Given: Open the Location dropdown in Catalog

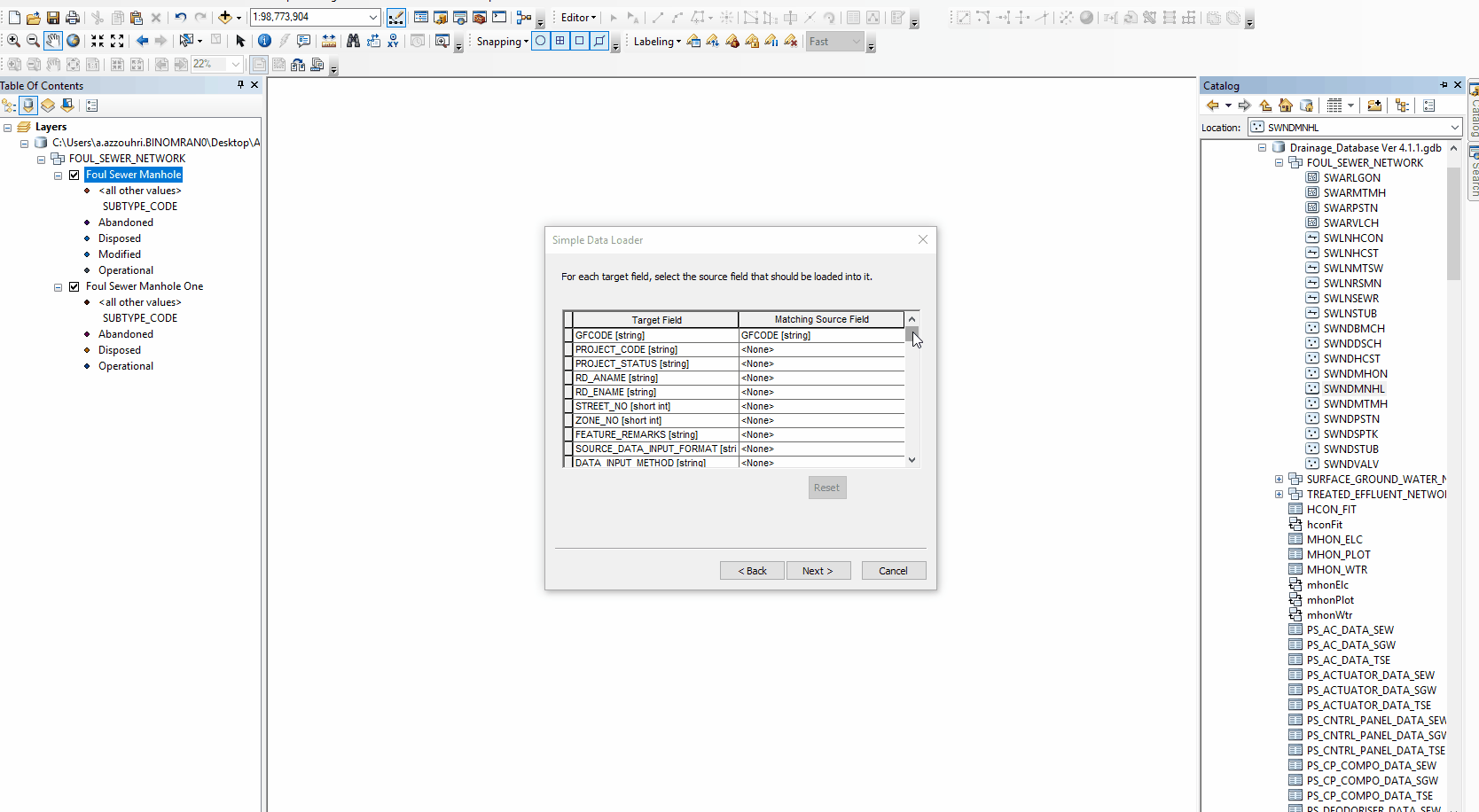Looking at the screenshot, I should (x=1454, y=127).
